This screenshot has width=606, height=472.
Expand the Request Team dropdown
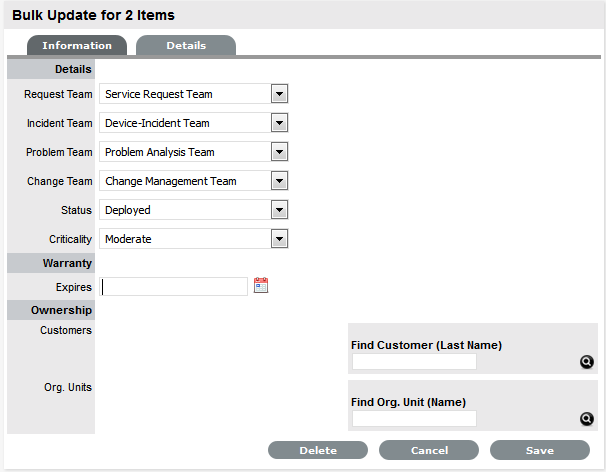click(x=280, y=94)
